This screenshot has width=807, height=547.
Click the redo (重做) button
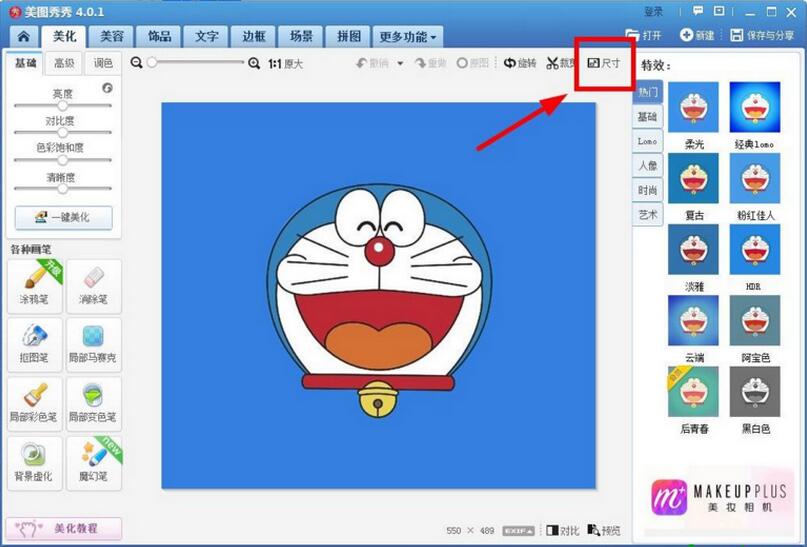(431, 63)
